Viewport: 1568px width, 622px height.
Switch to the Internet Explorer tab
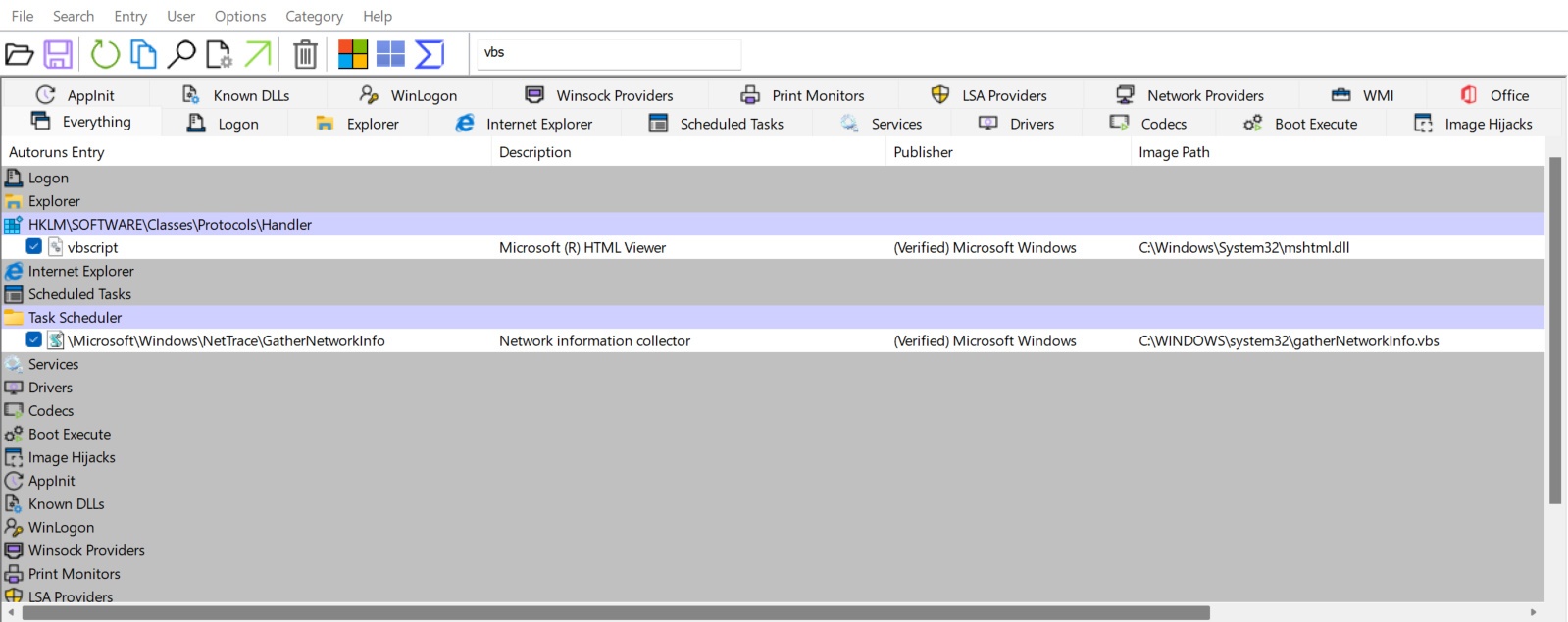tap(525, 124)
